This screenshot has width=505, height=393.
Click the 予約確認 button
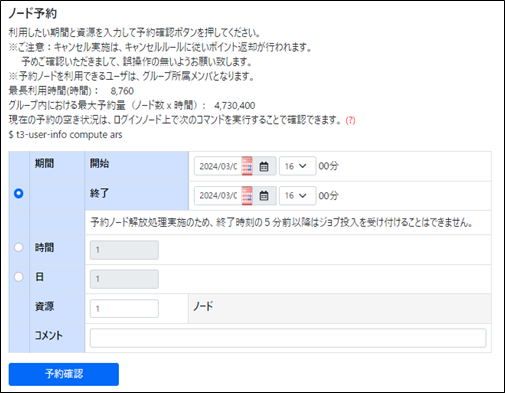click(x=64, y=374)
